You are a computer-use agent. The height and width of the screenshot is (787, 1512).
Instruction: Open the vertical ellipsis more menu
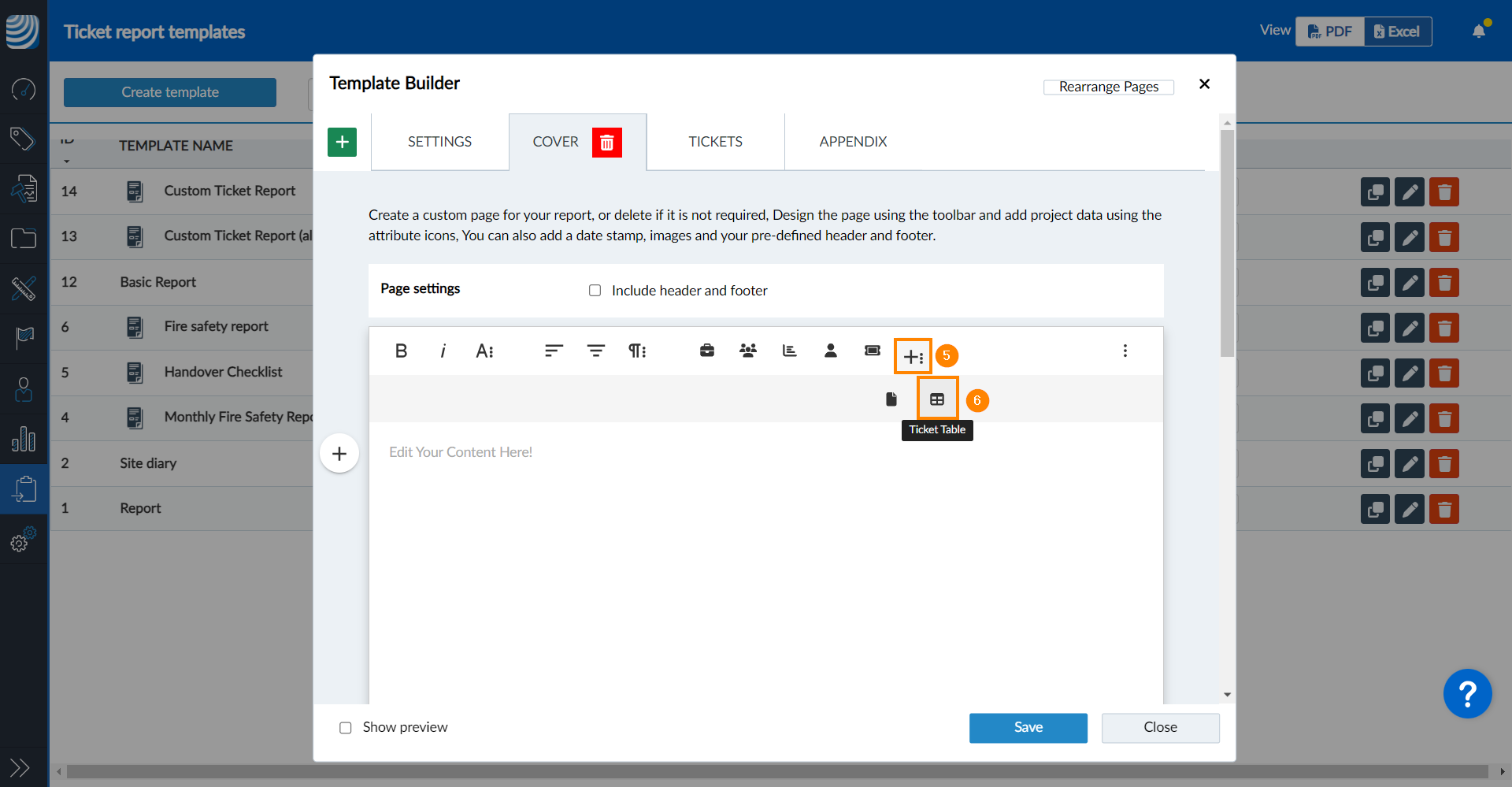point(1125,351)
